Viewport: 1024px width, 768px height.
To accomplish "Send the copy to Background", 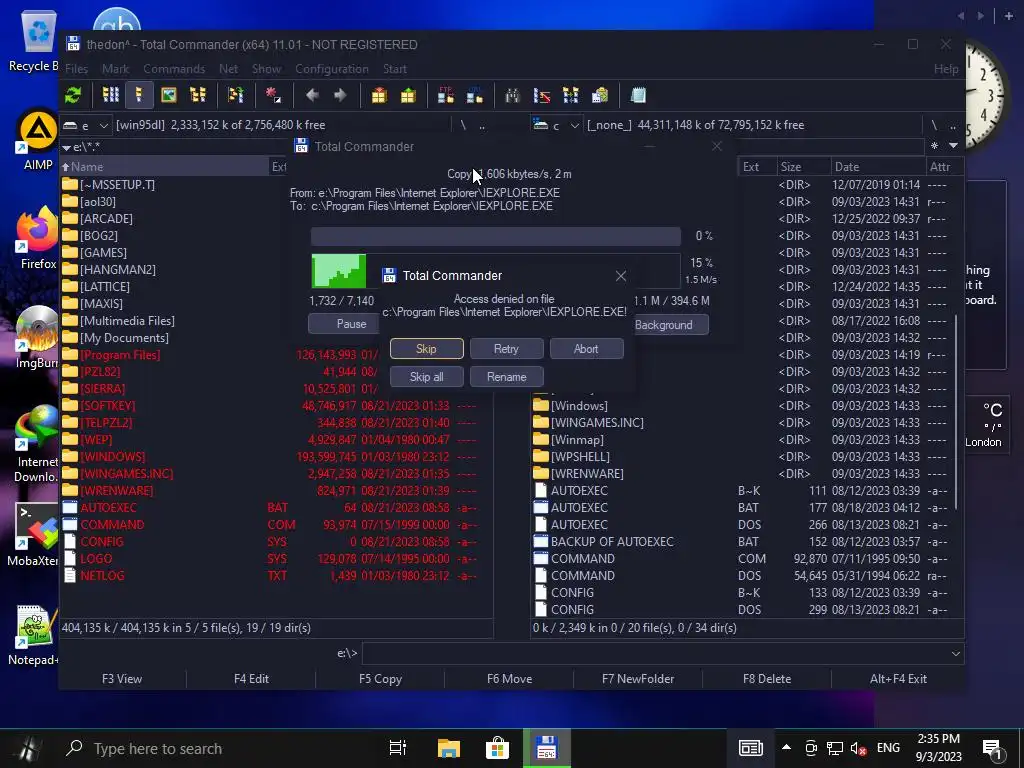I will point(669,325).
